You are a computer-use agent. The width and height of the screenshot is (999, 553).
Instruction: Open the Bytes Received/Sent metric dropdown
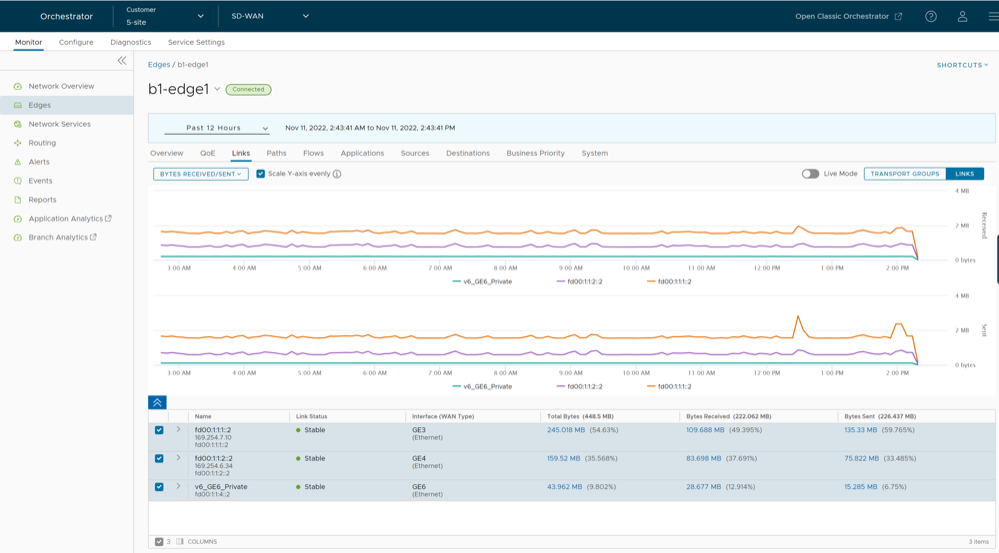tap(201, 174)
